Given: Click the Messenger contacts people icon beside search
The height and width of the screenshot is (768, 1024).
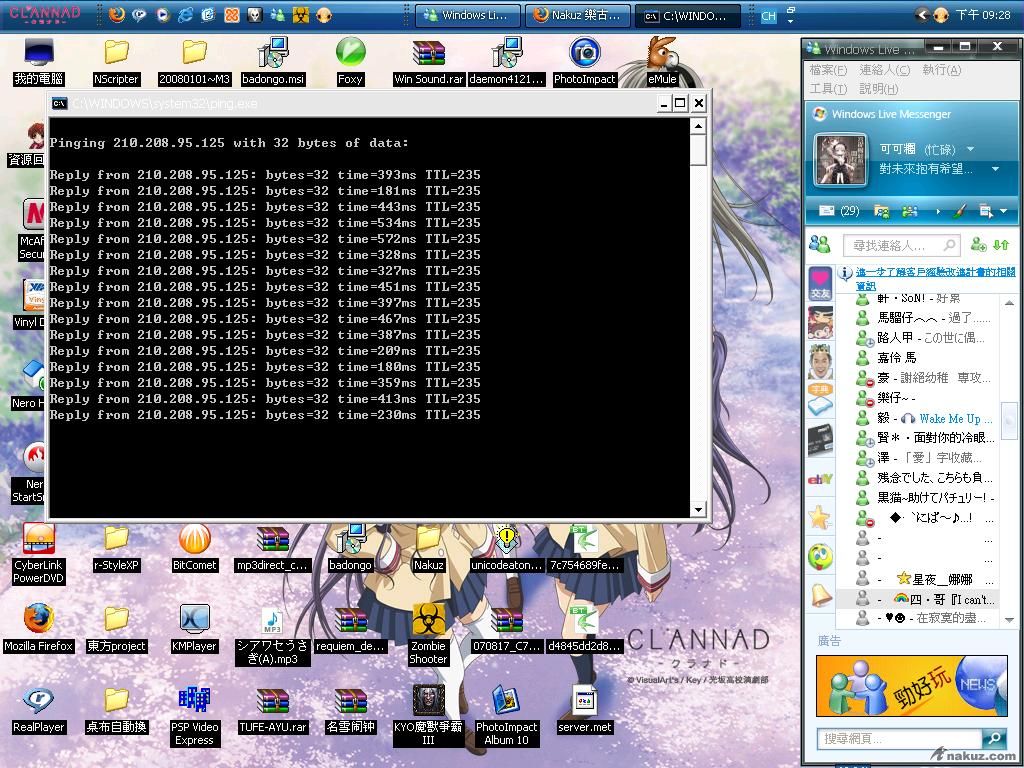Looking at the screenshot, I should tap(820, 245).
